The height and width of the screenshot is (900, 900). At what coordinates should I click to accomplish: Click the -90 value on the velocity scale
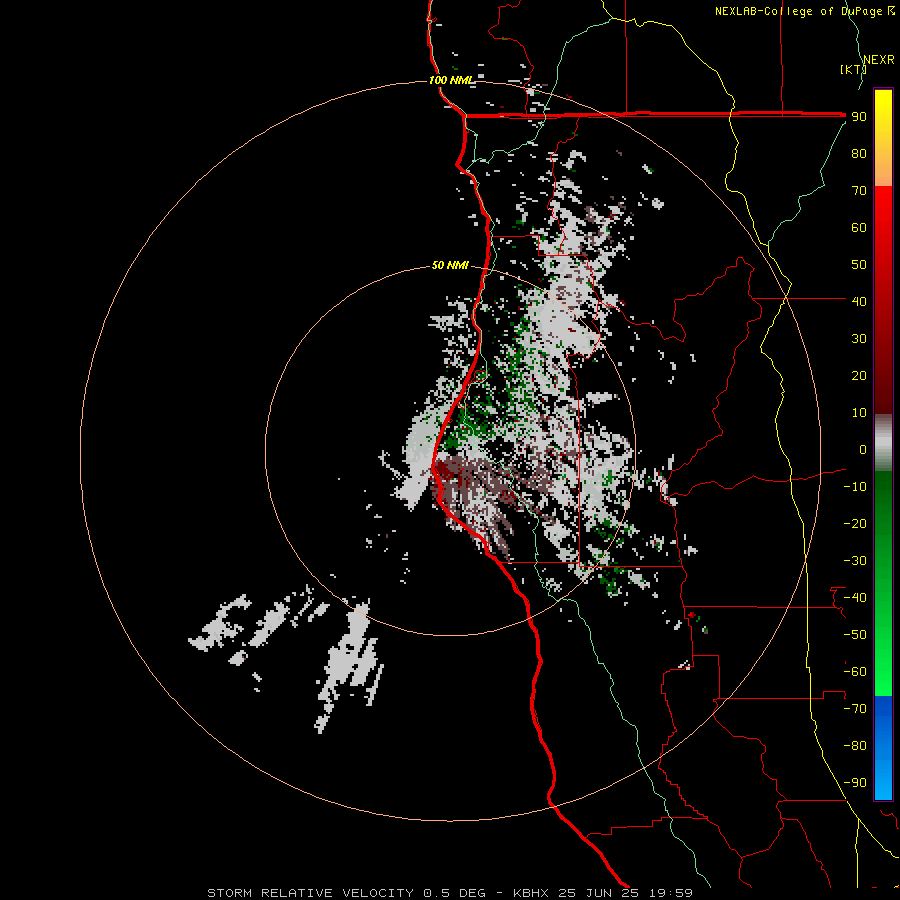tap(855, 783)
